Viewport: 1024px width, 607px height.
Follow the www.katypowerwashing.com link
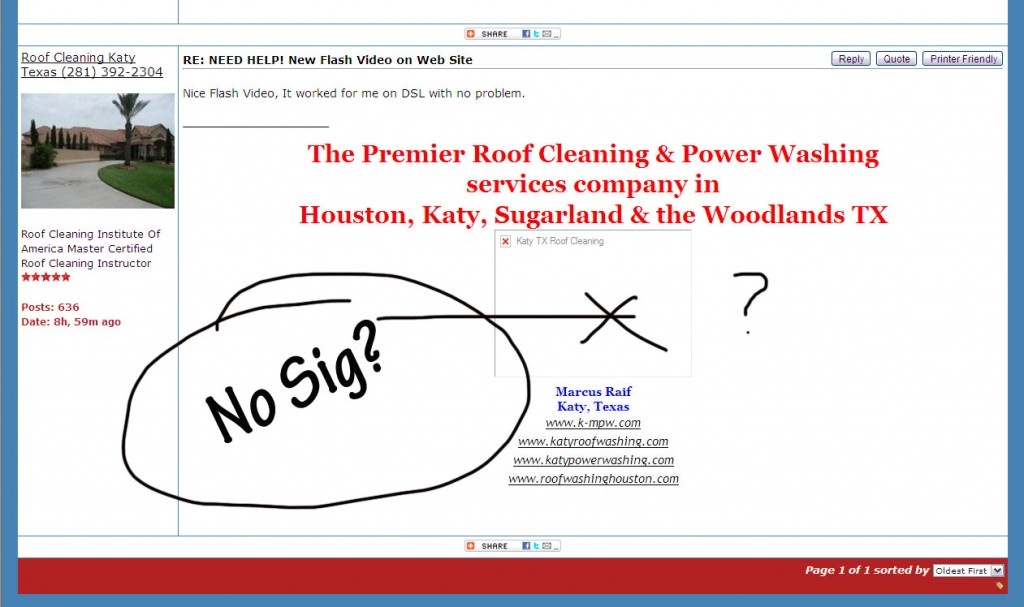click(x=593, y=460)
